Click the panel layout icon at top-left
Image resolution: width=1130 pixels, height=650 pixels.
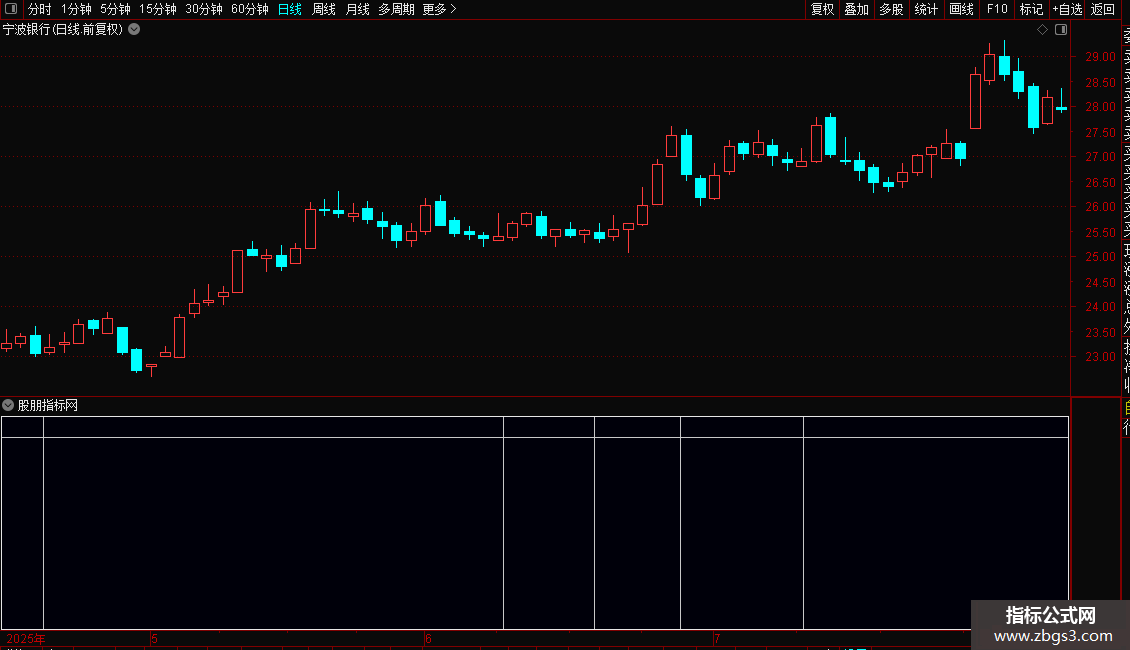click(x=11, y=9)
